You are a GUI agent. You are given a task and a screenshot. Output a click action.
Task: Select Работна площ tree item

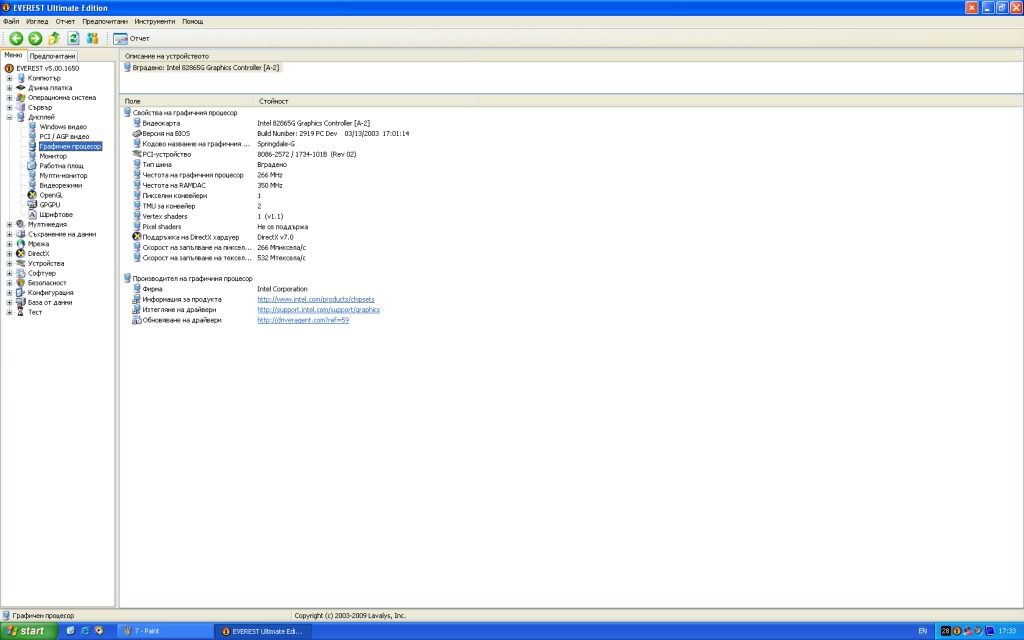click(x=61, y=167)
